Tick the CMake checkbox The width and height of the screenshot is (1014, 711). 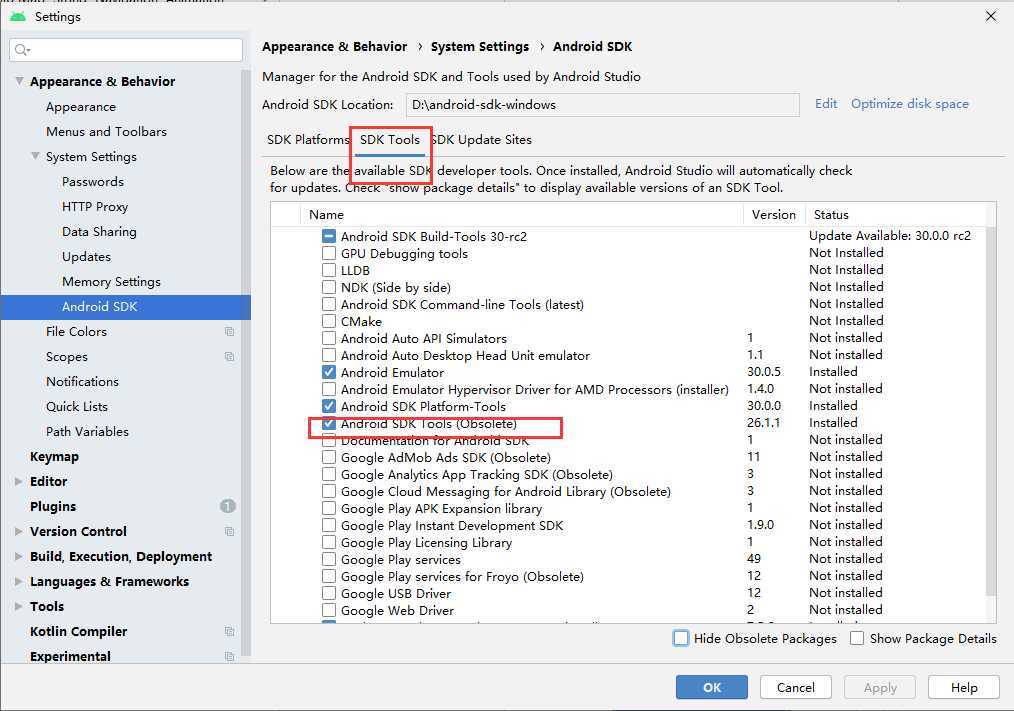point(329,321)
